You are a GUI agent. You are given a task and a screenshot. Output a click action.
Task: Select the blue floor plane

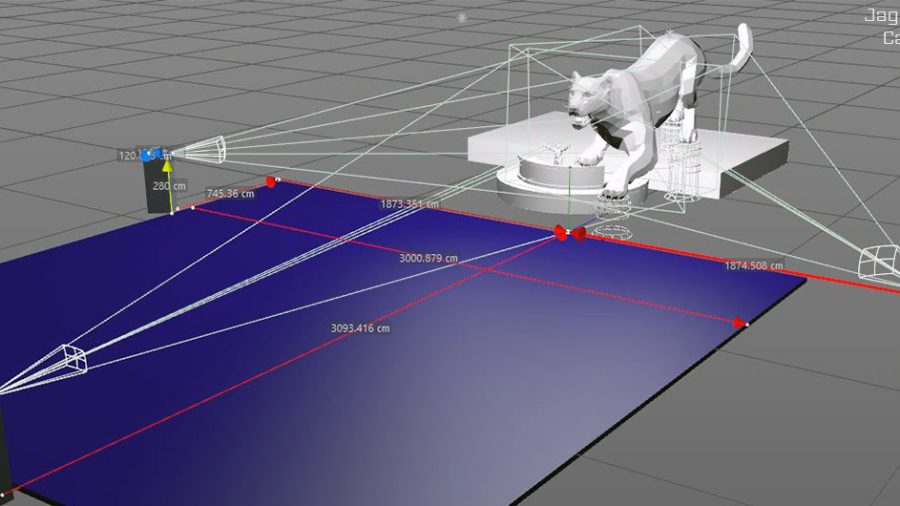(400, 380)
